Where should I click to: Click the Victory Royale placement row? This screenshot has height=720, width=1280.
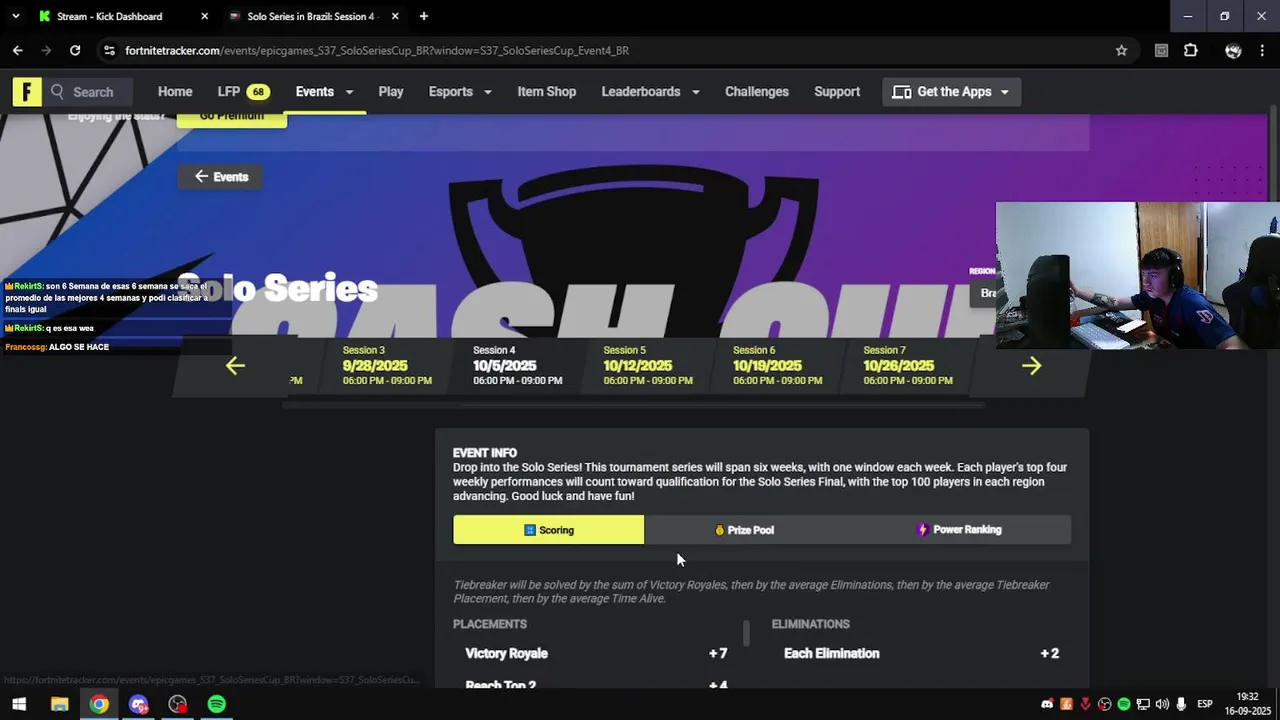[596, 654]
